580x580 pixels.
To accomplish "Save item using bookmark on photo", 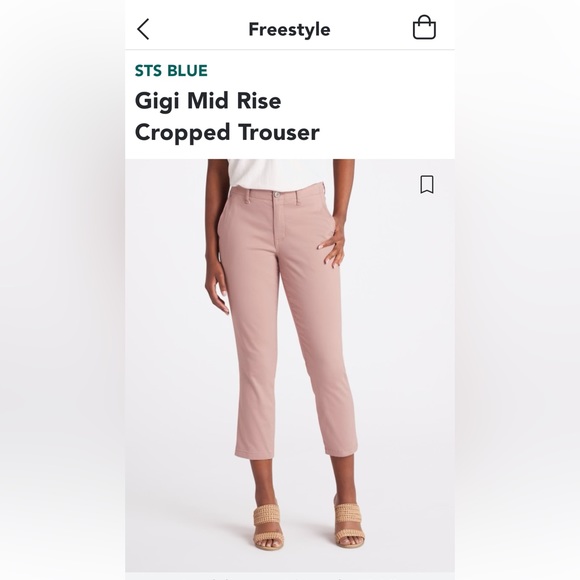I will (427, 184).
